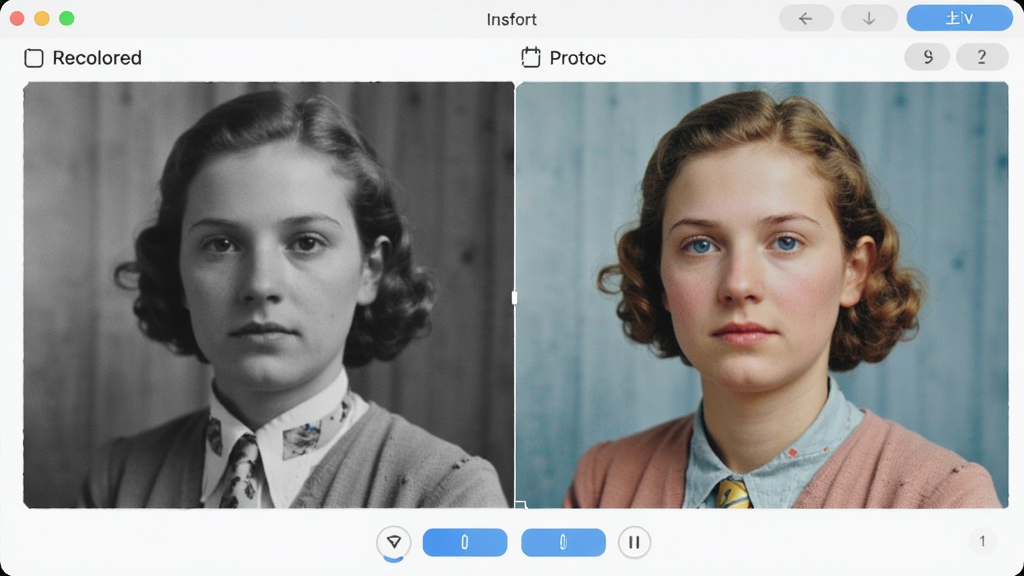
Task: Grab the center comparison divider handle
Action: coord(515,298)
